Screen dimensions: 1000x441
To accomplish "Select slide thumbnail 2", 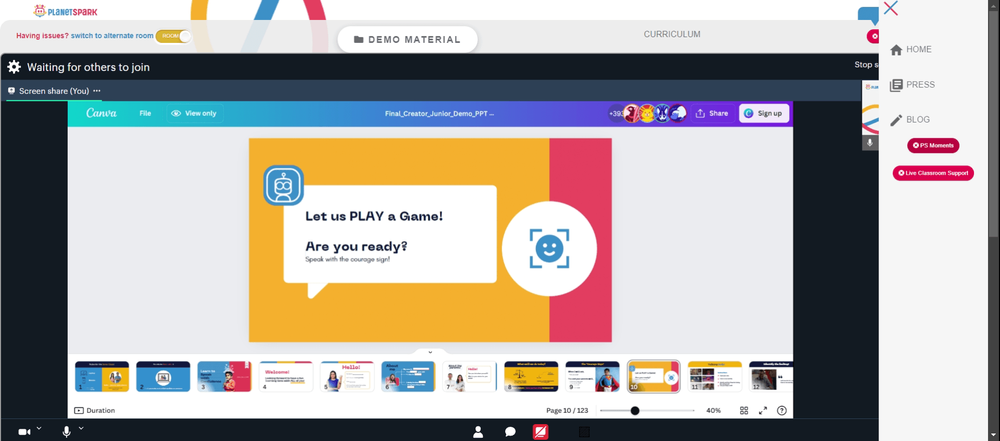I will coord(163,377).
